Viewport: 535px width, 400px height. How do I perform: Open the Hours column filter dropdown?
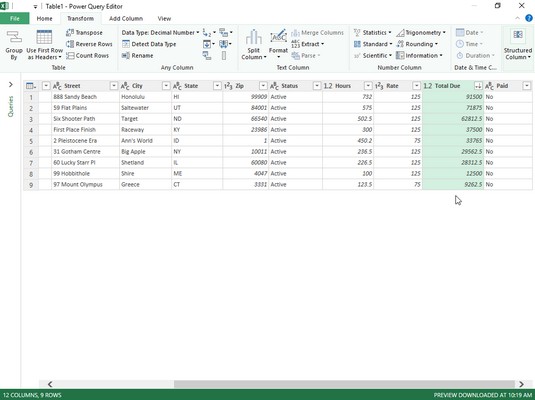coord(368,86)
